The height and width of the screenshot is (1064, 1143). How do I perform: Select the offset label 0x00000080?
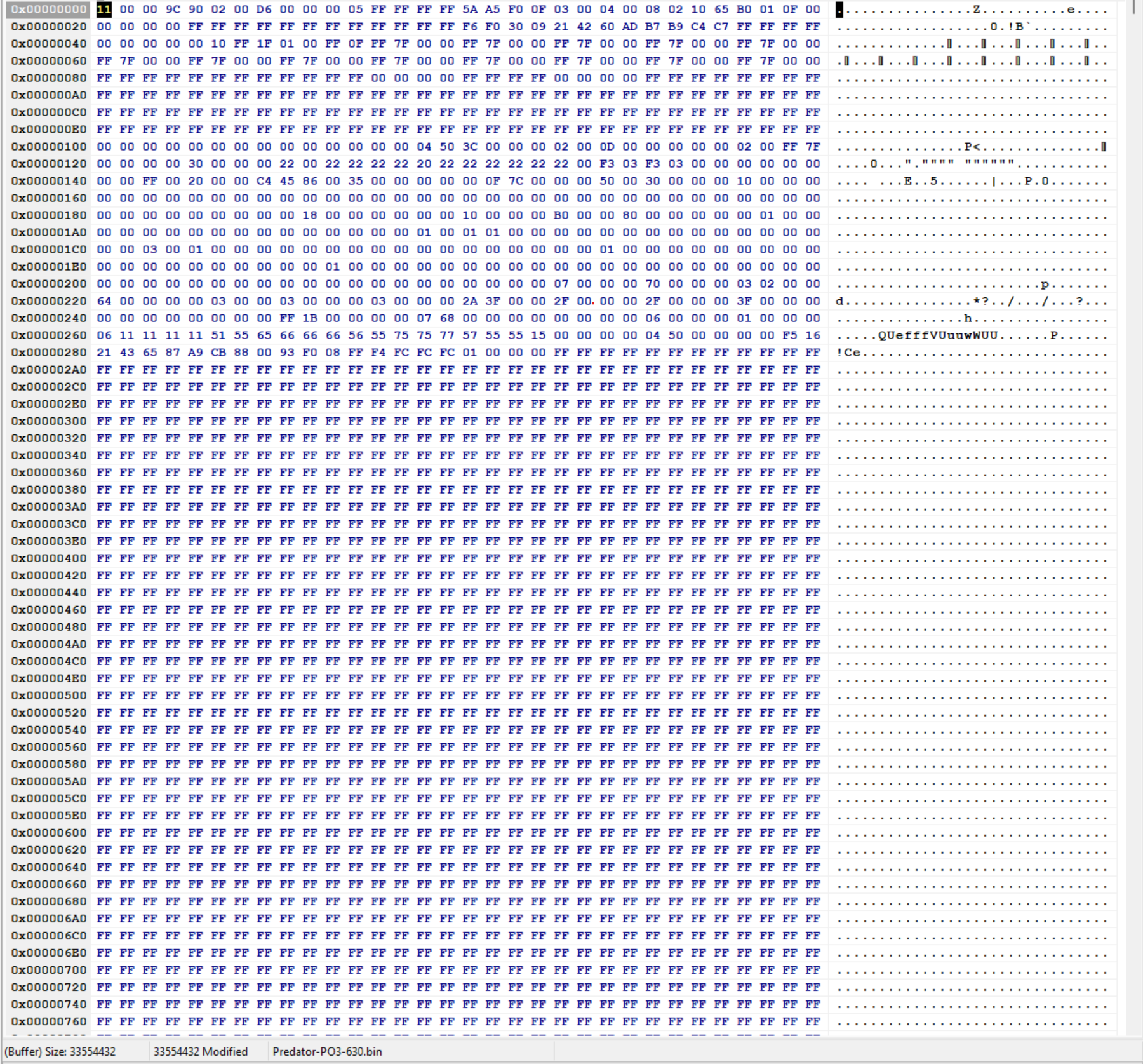[x=49, y=78]
